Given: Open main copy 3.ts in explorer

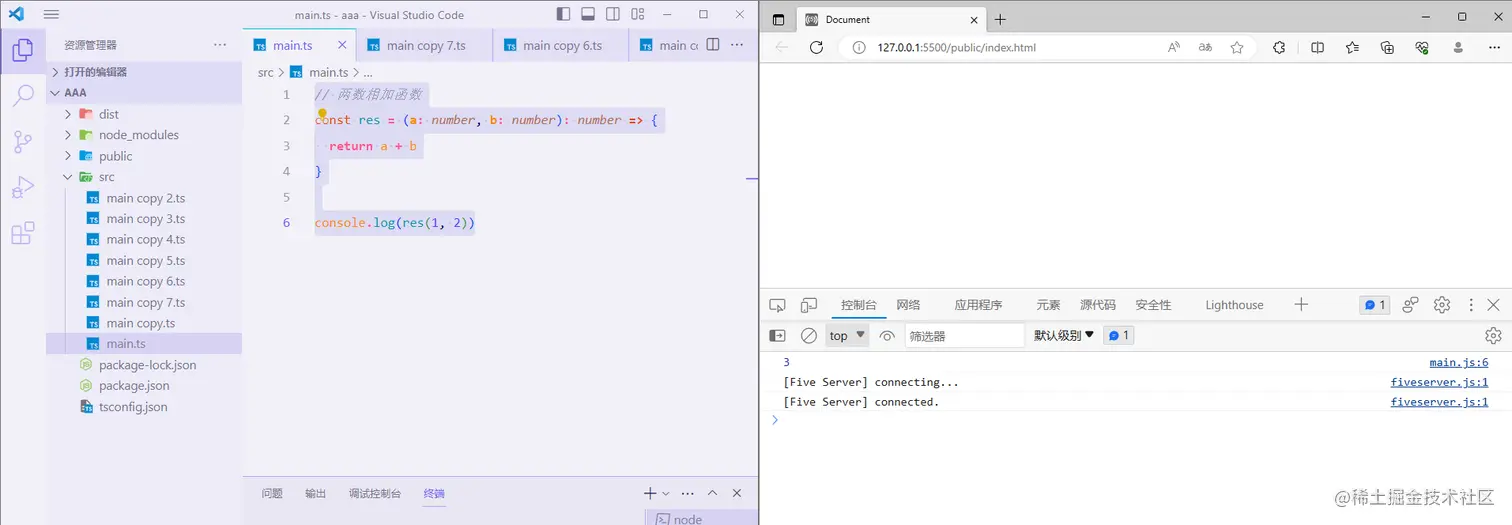Looking at the screenshot, I should pyautogui.click(x=144, y=219).
